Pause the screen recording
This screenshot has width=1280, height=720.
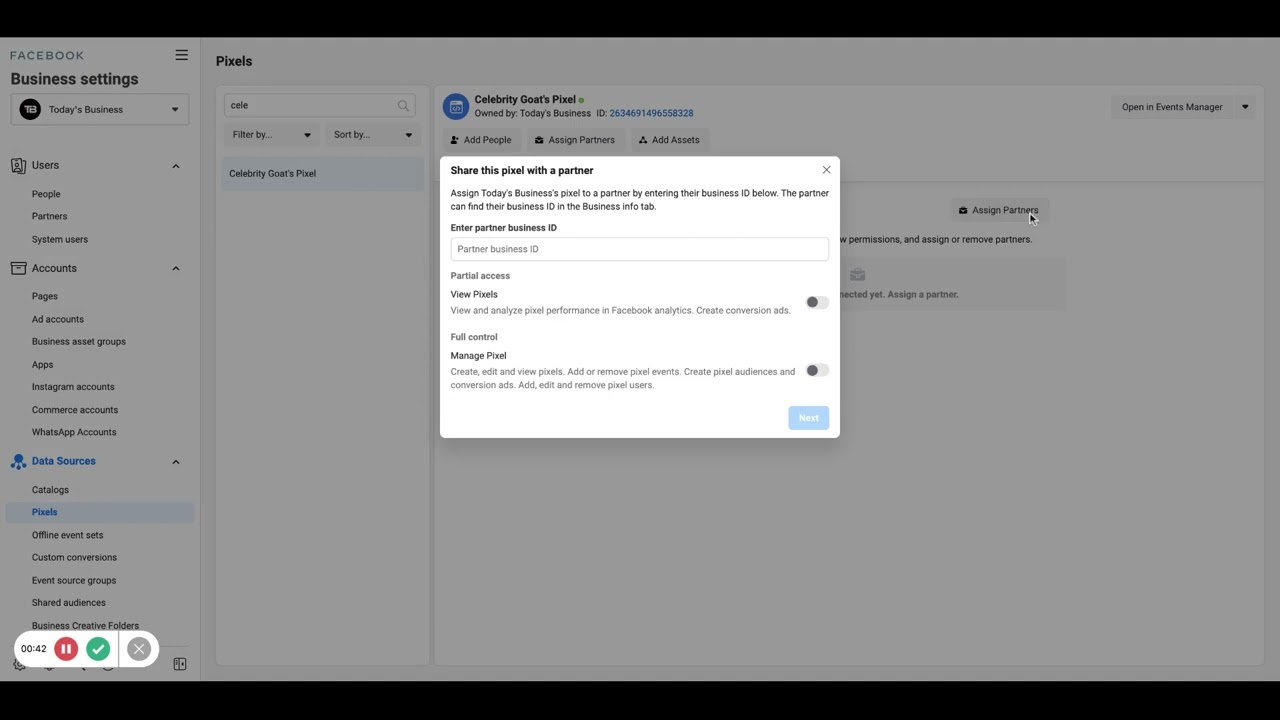coord(66,649)
